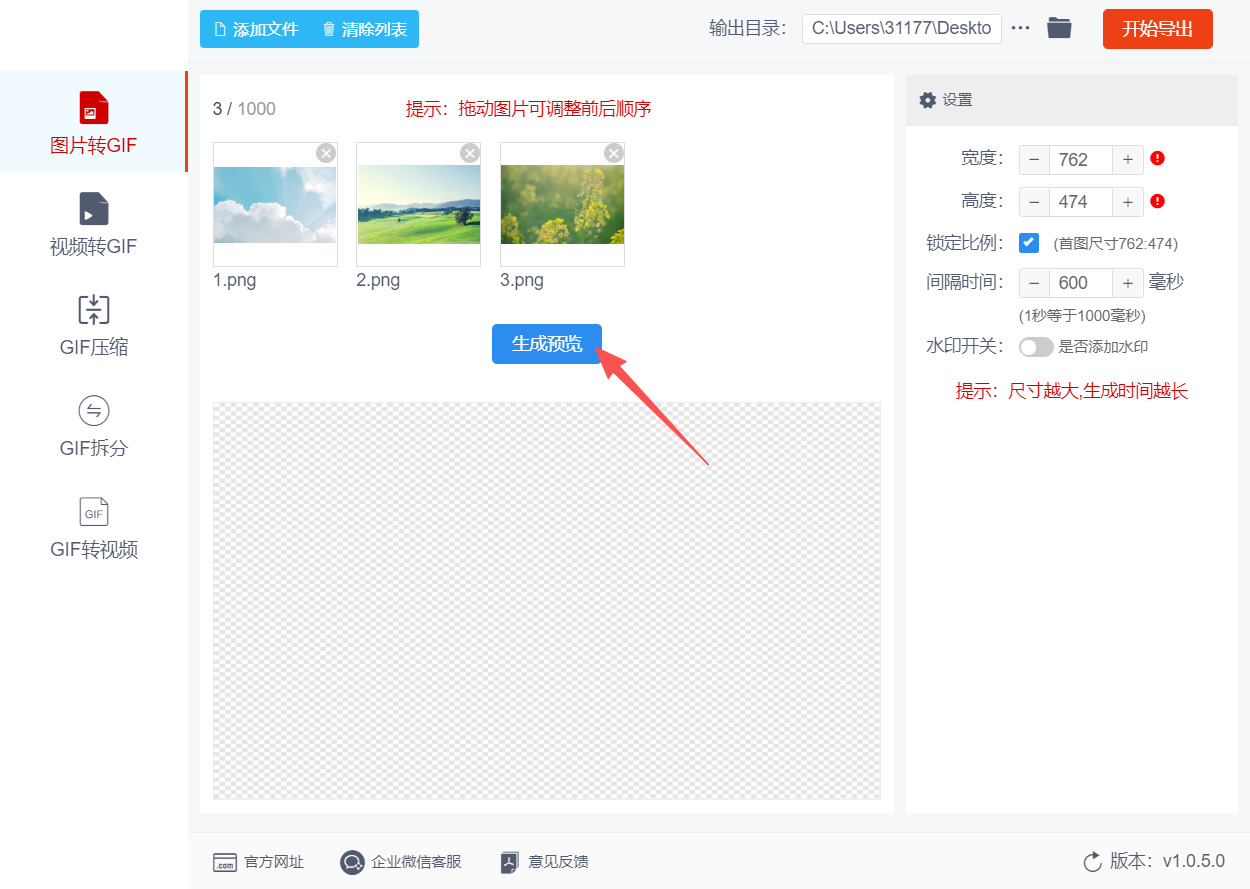This screenshot has height=889, width=1250.
Task: Toggle the 水印开关 switch
Action: tap(1036, 347)
